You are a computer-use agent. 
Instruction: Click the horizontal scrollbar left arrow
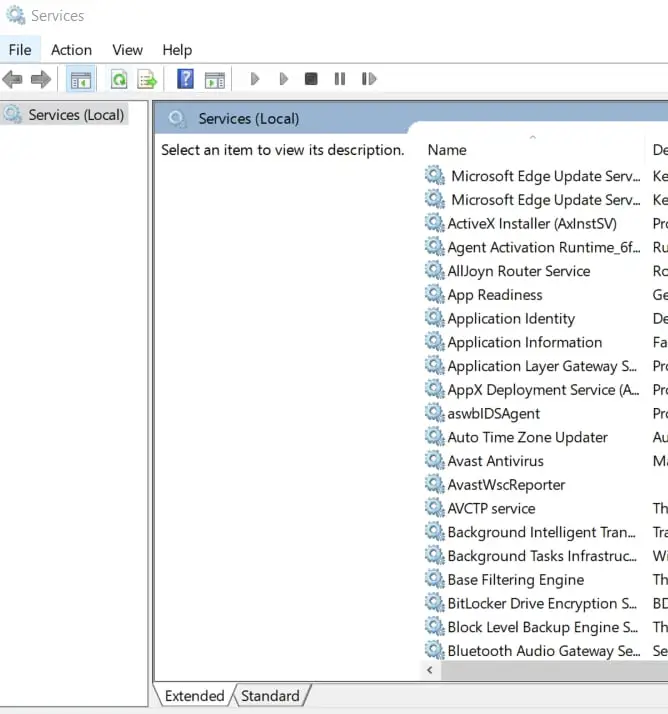430,670
